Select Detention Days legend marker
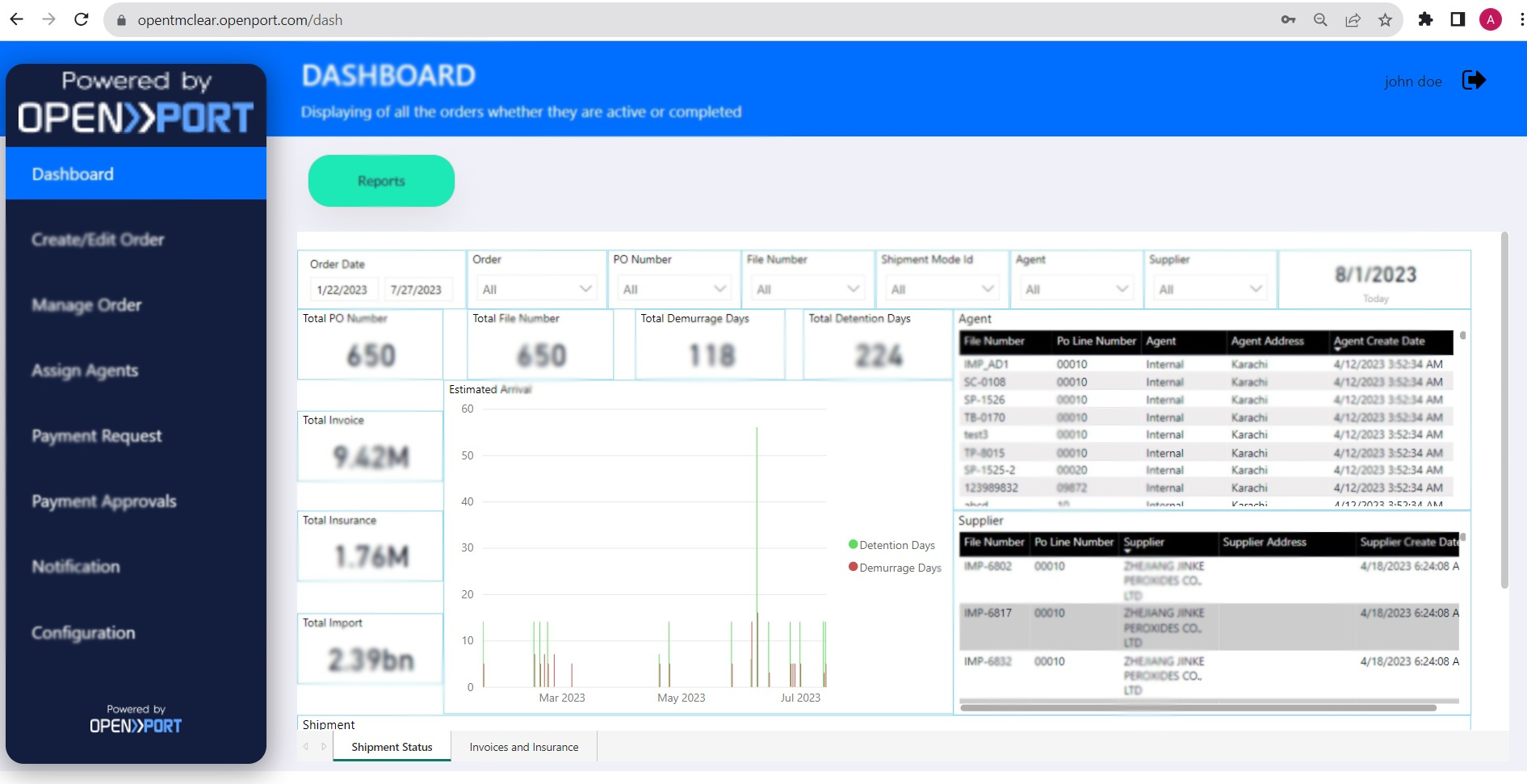The image size is (1527, 784). (853, 545)
